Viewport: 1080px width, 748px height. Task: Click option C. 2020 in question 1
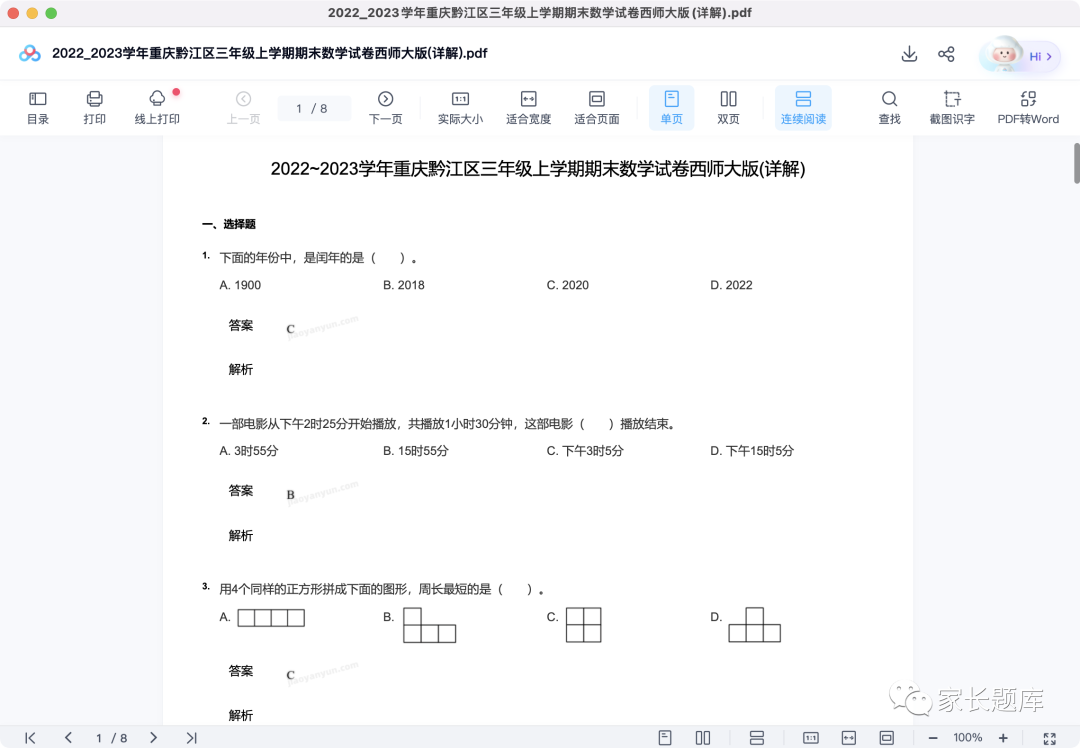568,285
